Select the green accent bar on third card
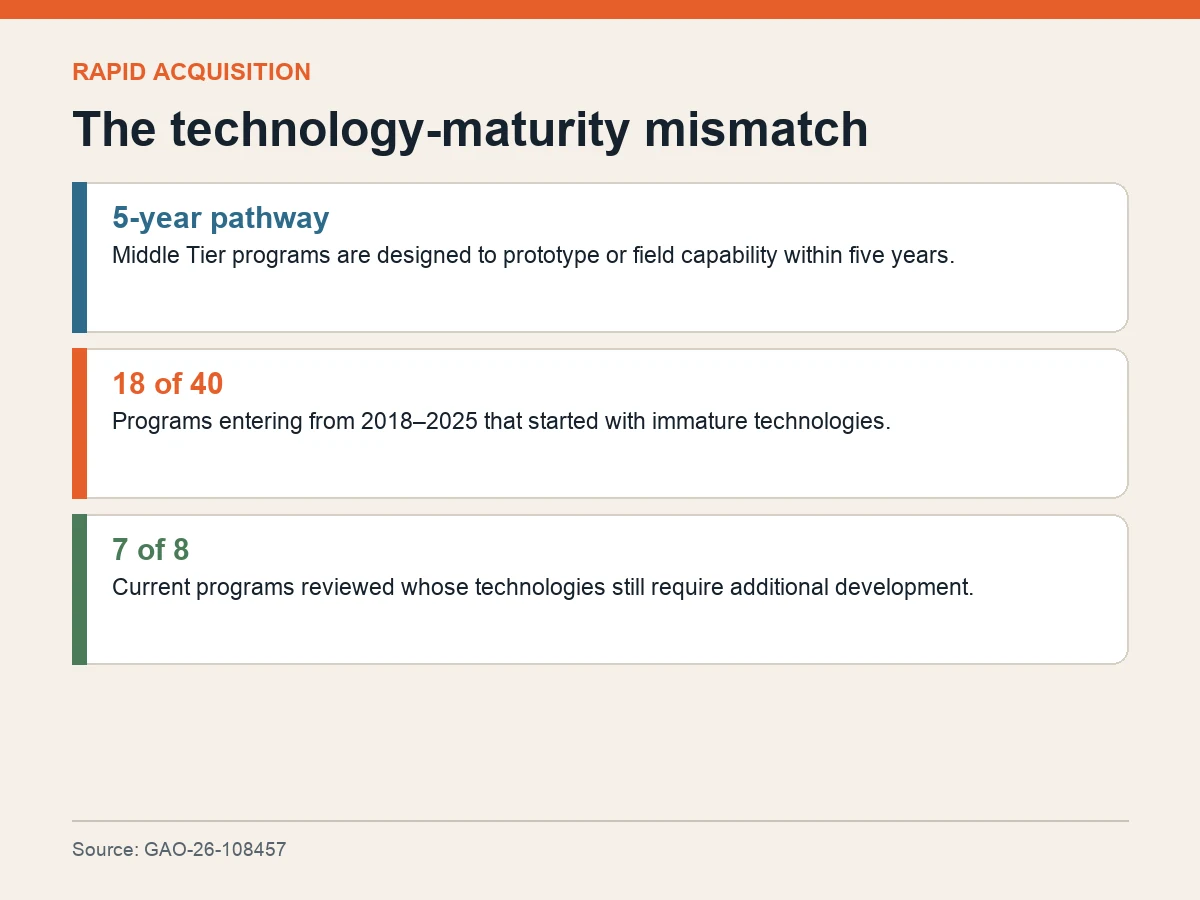The width and height of the screenshot is (1200, 900). (x=79, y=589)
